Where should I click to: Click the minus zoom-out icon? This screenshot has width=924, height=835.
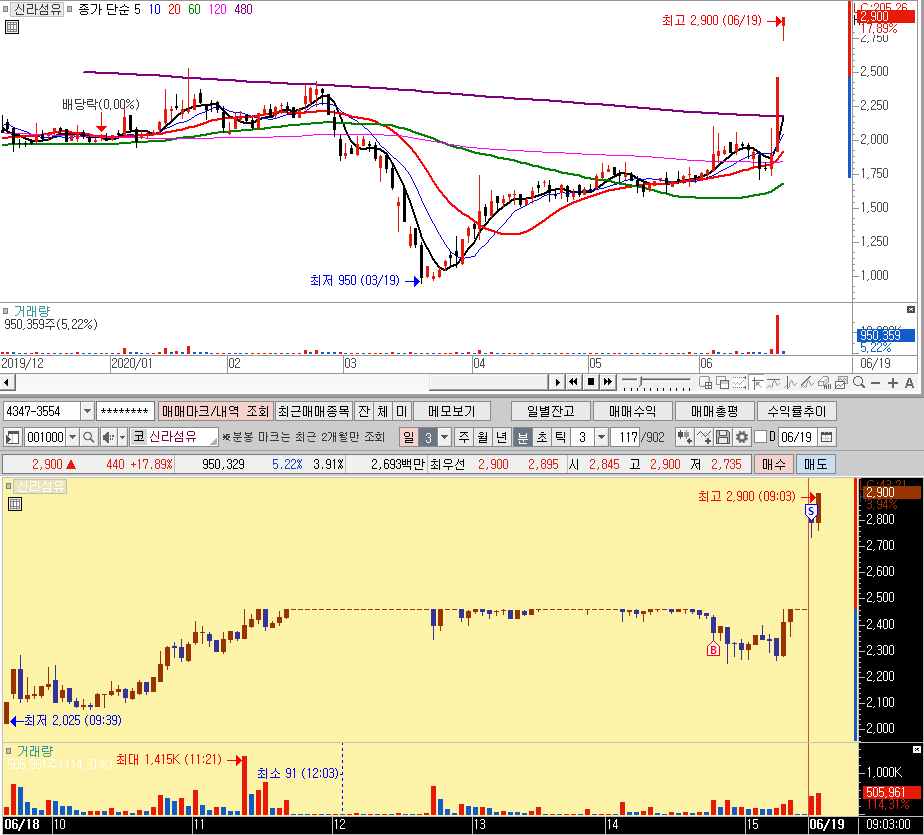876,383
